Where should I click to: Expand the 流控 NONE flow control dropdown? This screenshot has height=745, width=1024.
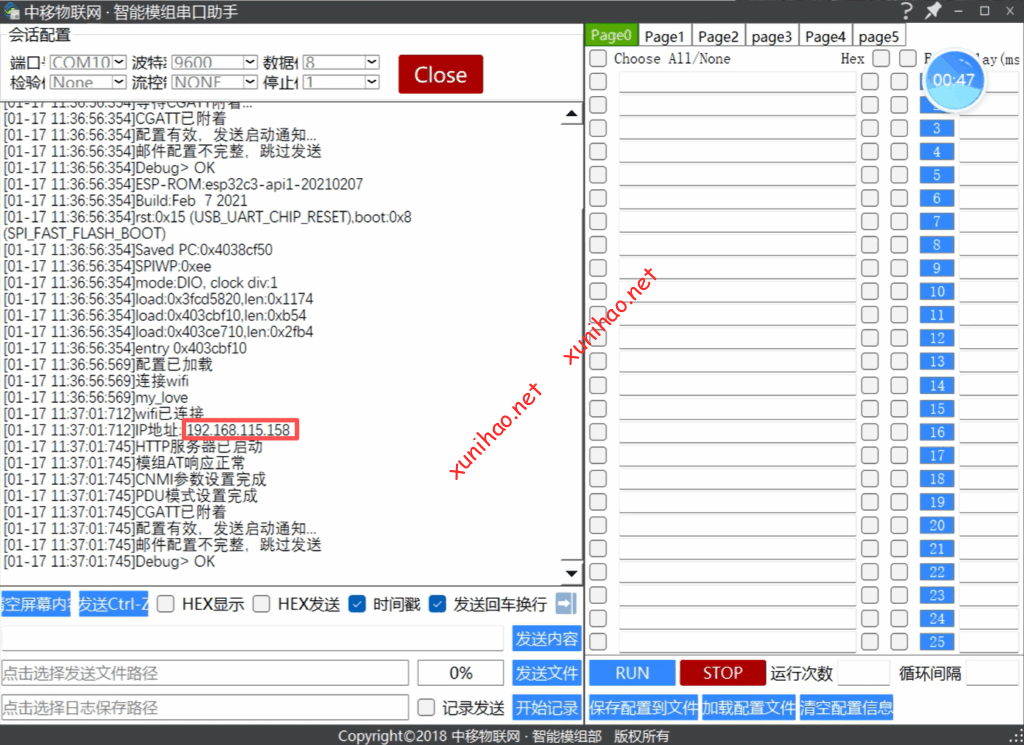point(213,82)
